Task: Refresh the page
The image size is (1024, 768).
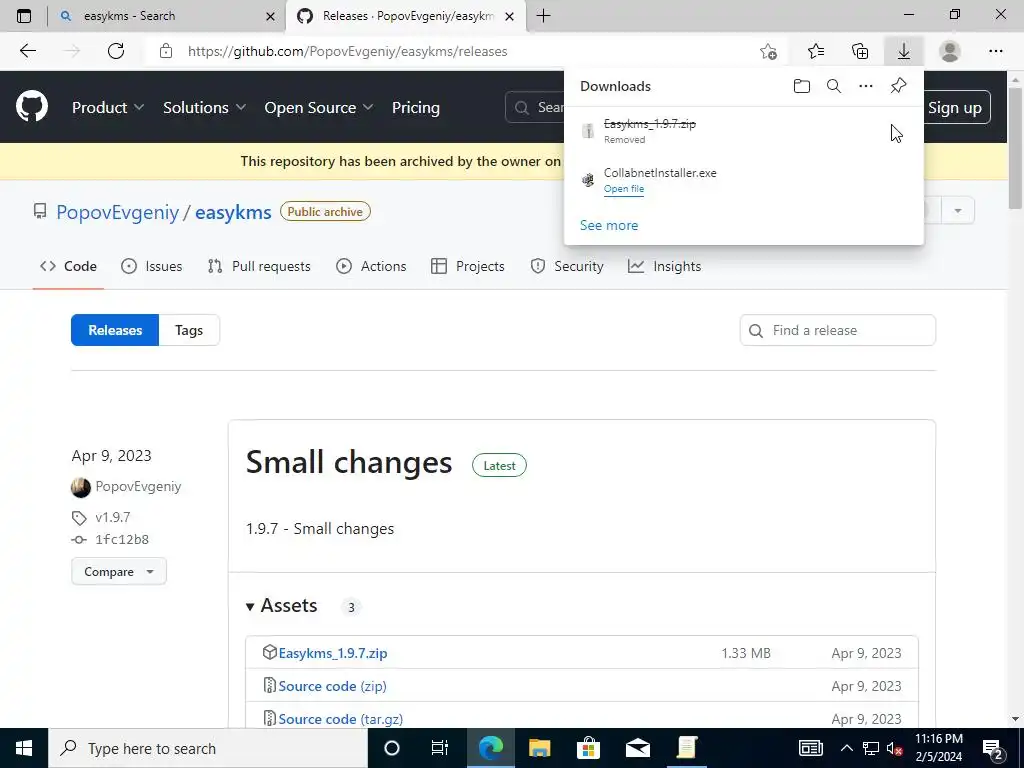Action: [116, 51]
